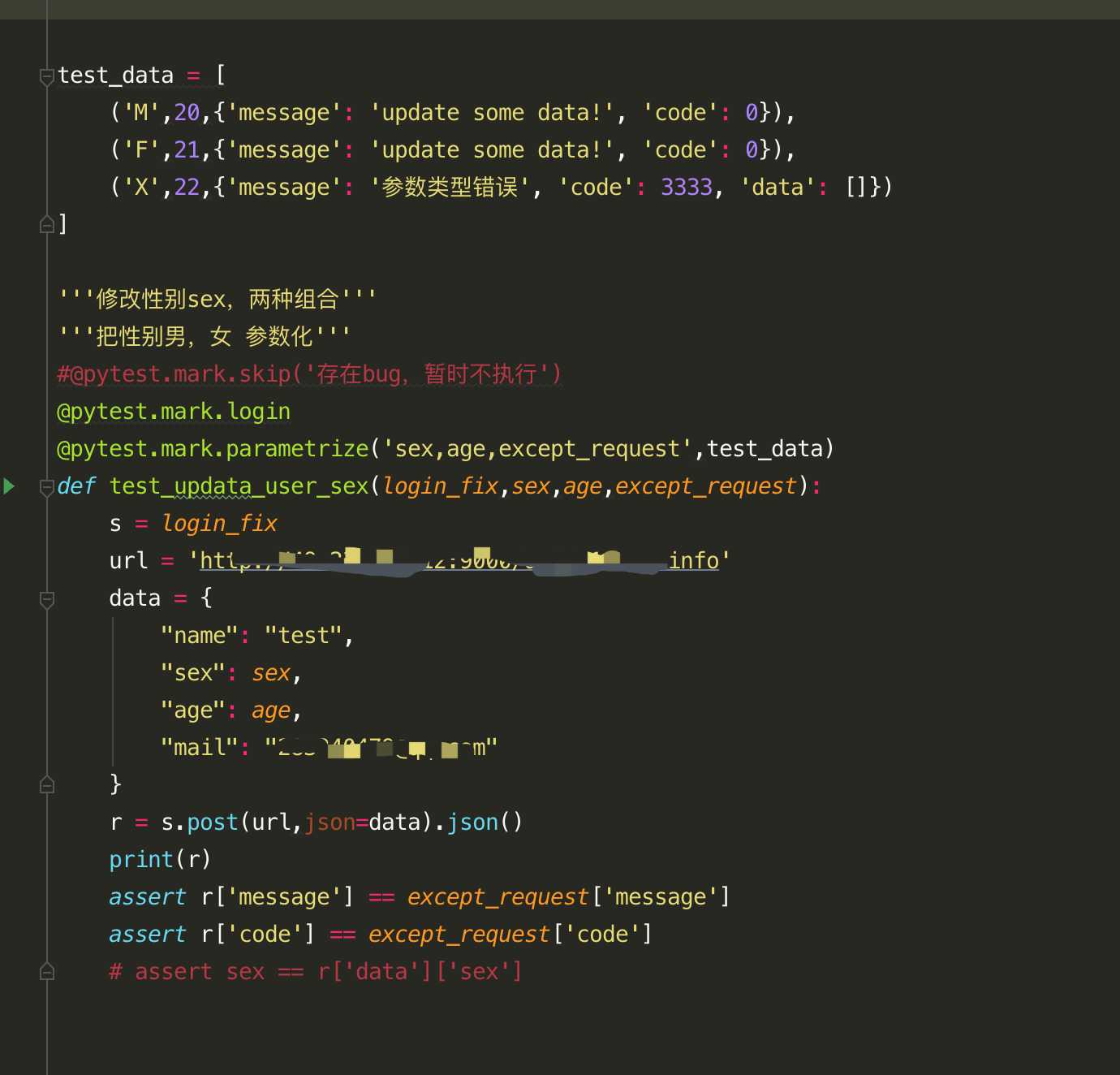Image resolution: width=1120 pixels, height=1075 pixels.
Task: Click the number 20 in the test data
Action: coord(187,113)
